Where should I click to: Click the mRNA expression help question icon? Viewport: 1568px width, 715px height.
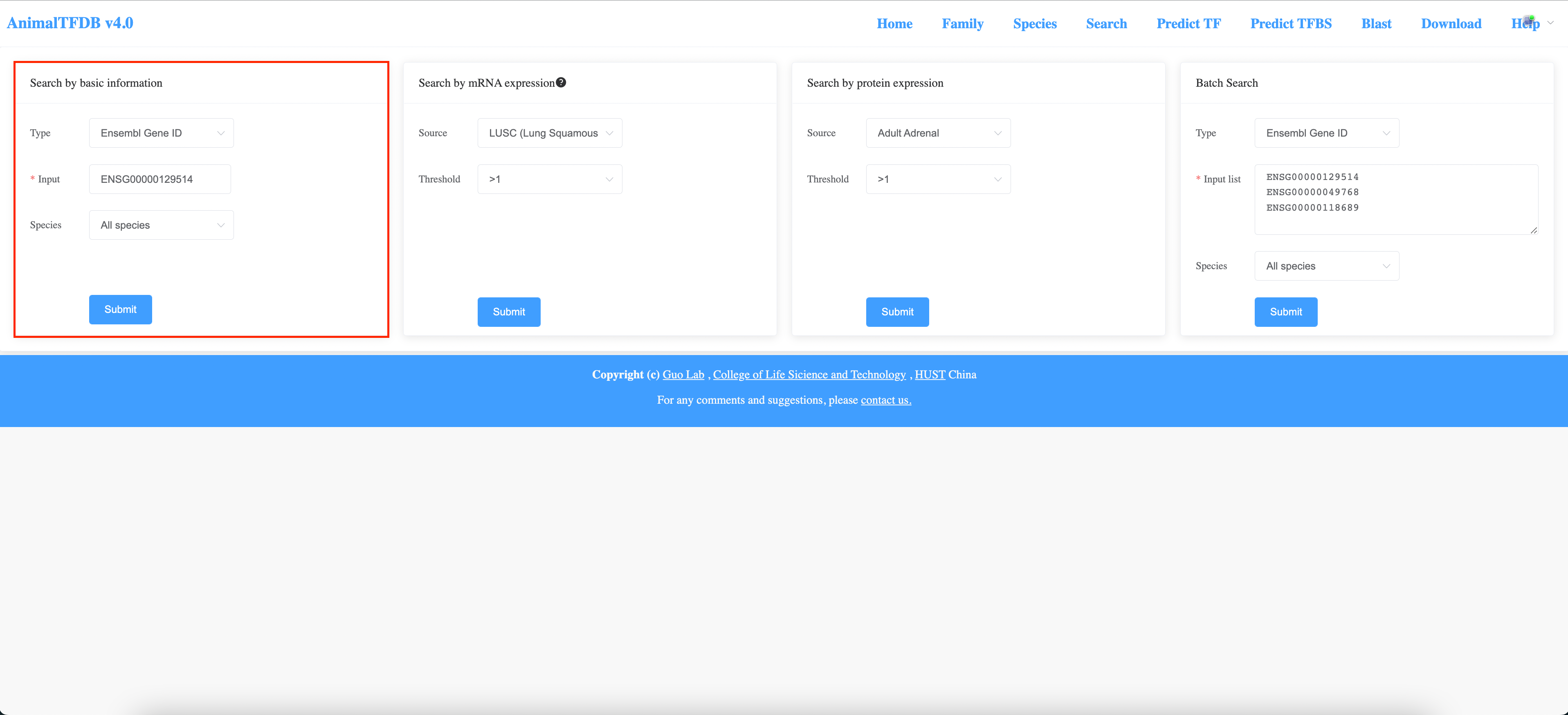click(561, 82)
